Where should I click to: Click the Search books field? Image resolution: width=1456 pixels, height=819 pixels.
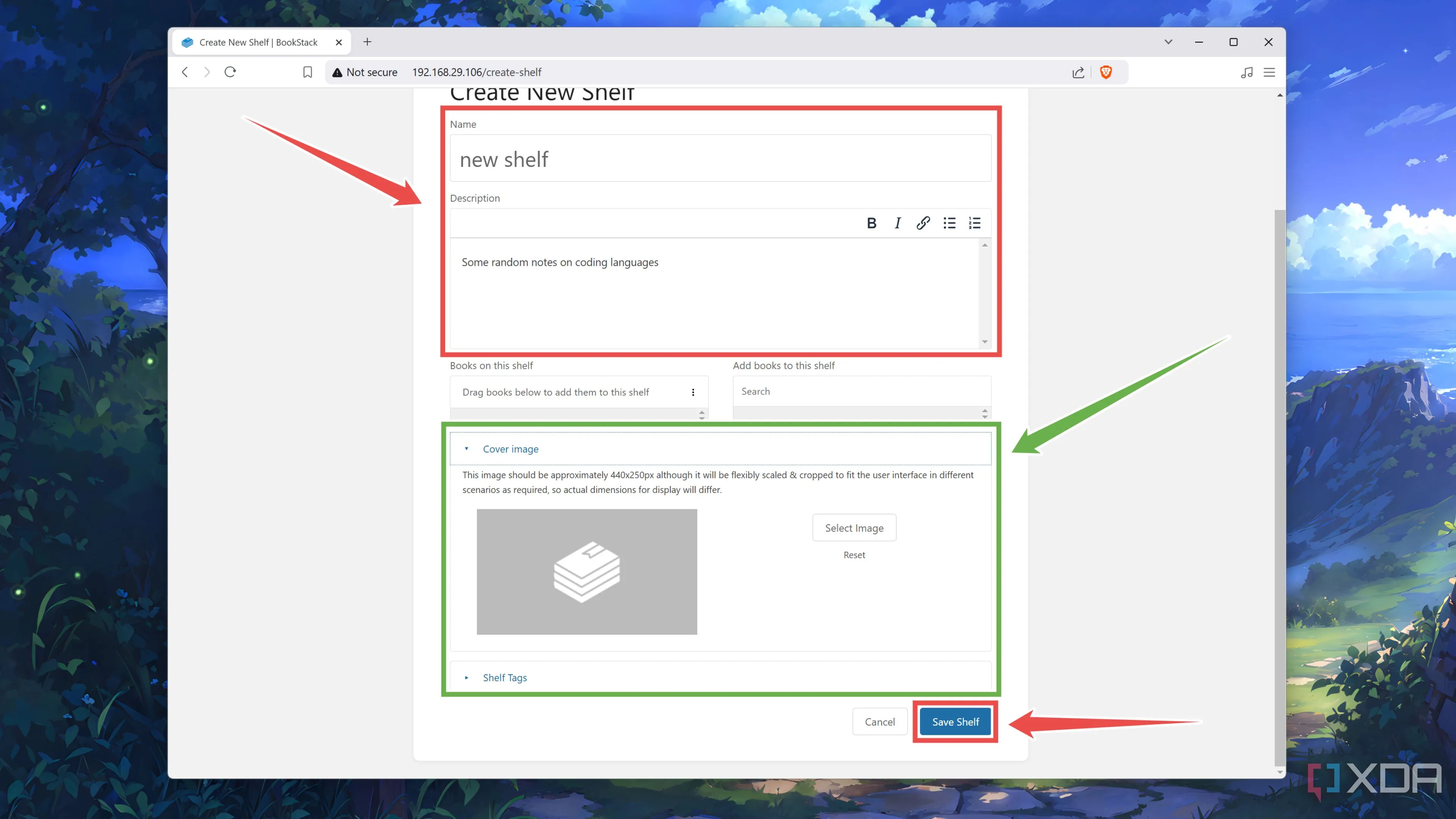coord(862,391)
